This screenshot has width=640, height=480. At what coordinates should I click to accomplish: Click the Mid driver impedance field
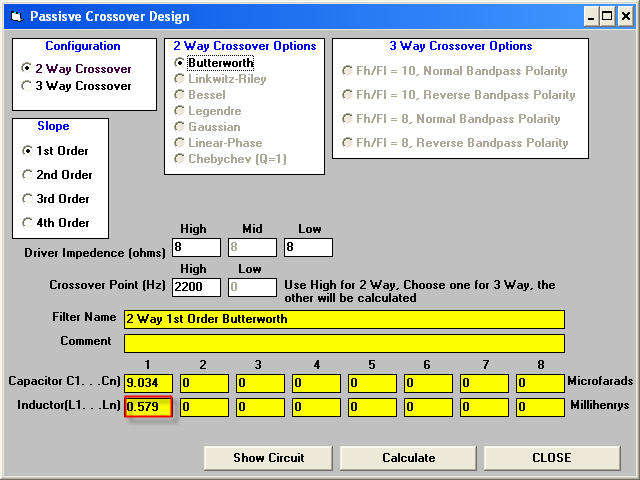252,247
